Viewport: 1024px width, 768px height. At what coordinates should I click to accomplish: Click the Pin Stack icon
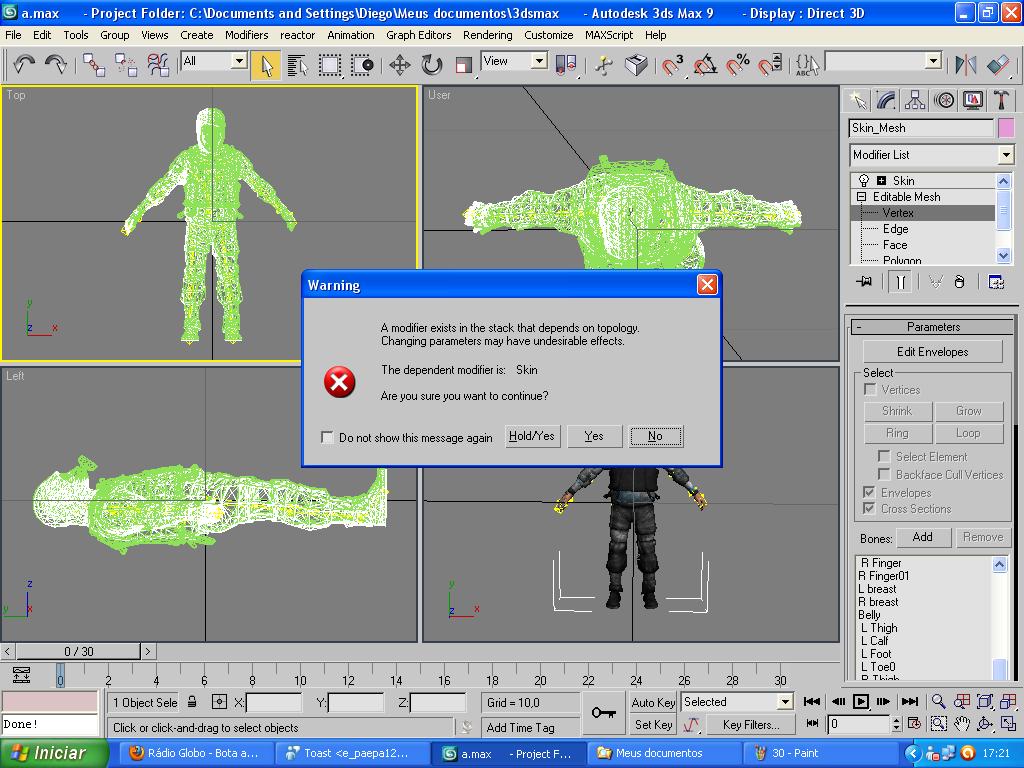864,282
